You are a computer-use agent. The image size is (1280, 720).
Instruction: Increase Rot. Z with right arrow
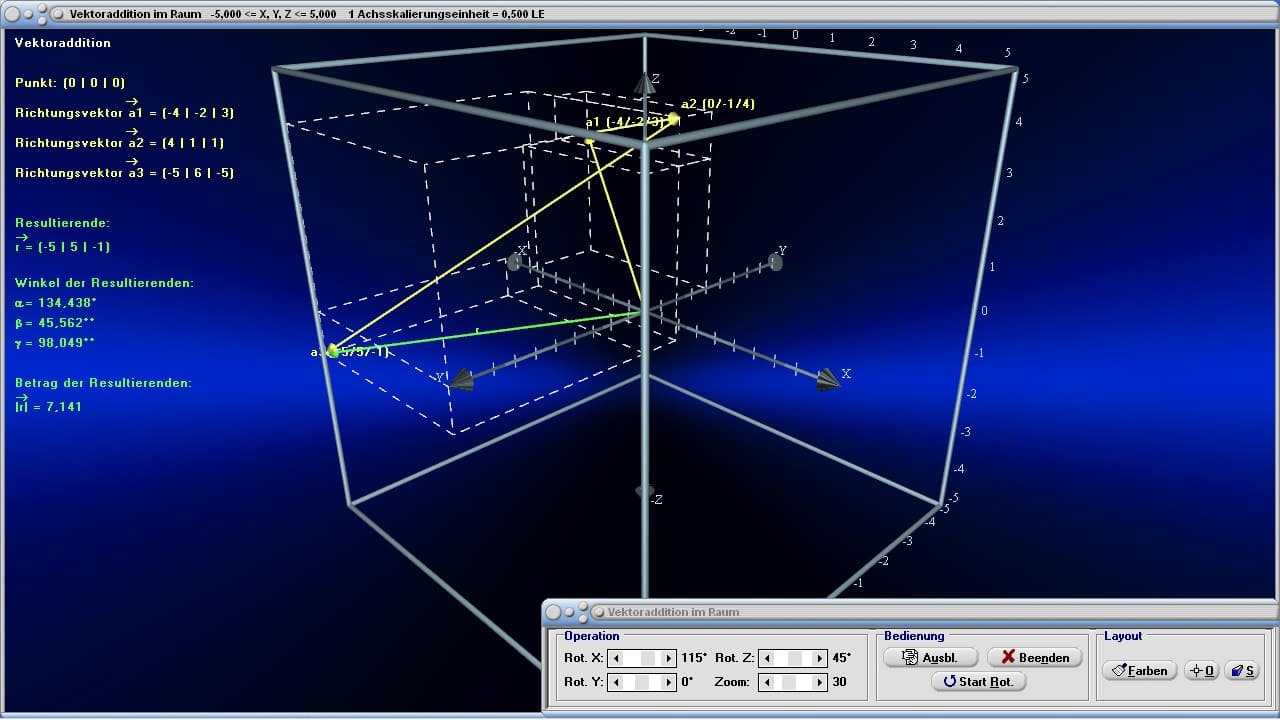819,658
